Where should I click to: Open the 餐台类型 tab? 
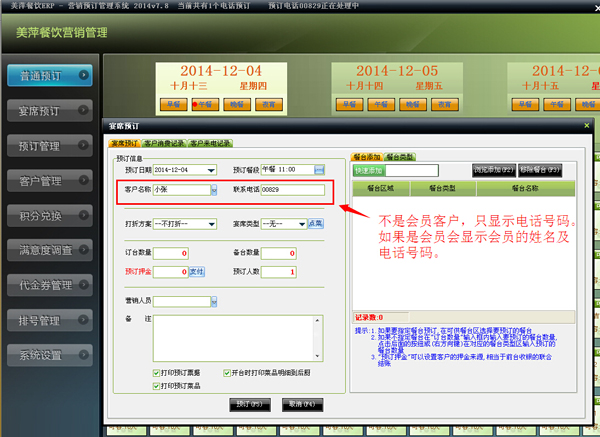click(x=401, y=157)
